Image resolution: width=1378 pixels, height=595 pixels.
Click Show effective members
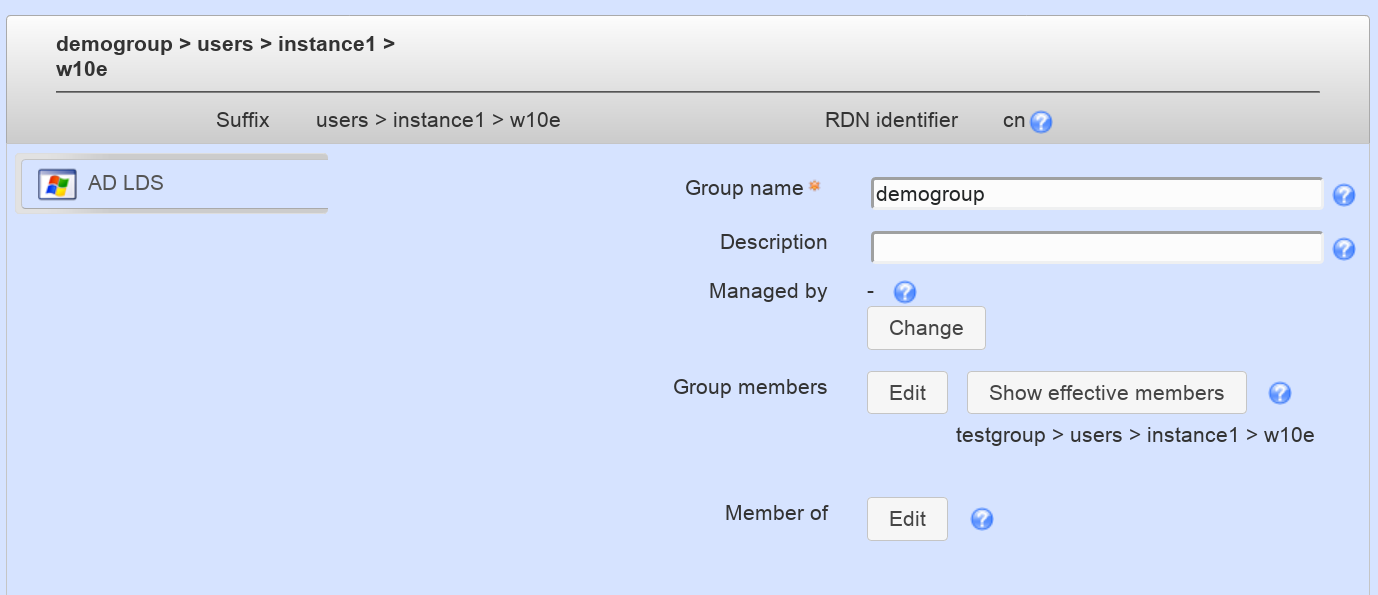pos(1106,393)
